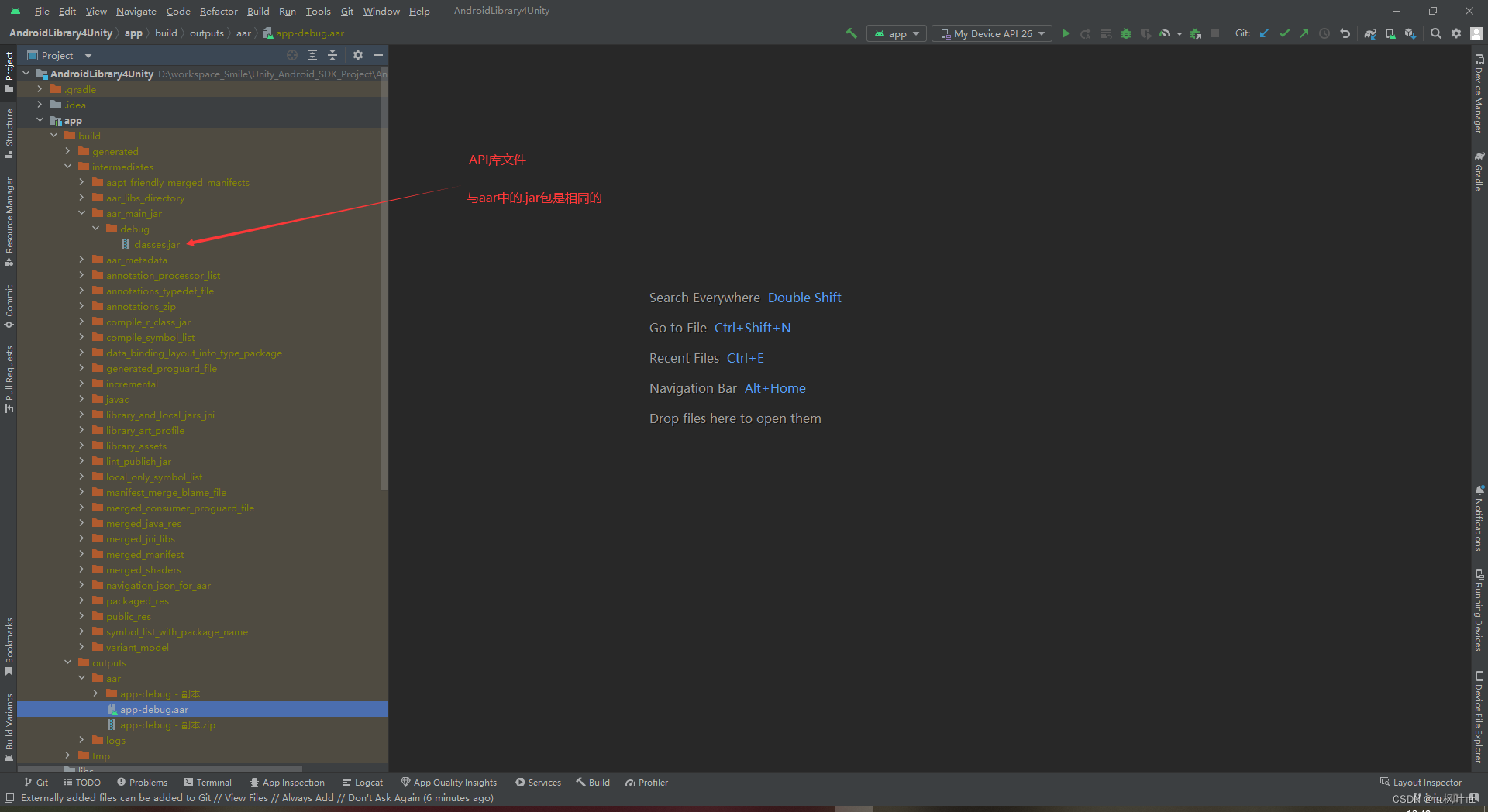Open Search Everywhere with the magnifier icon
Screen dimensions: 1488x812
[1435, 33]
